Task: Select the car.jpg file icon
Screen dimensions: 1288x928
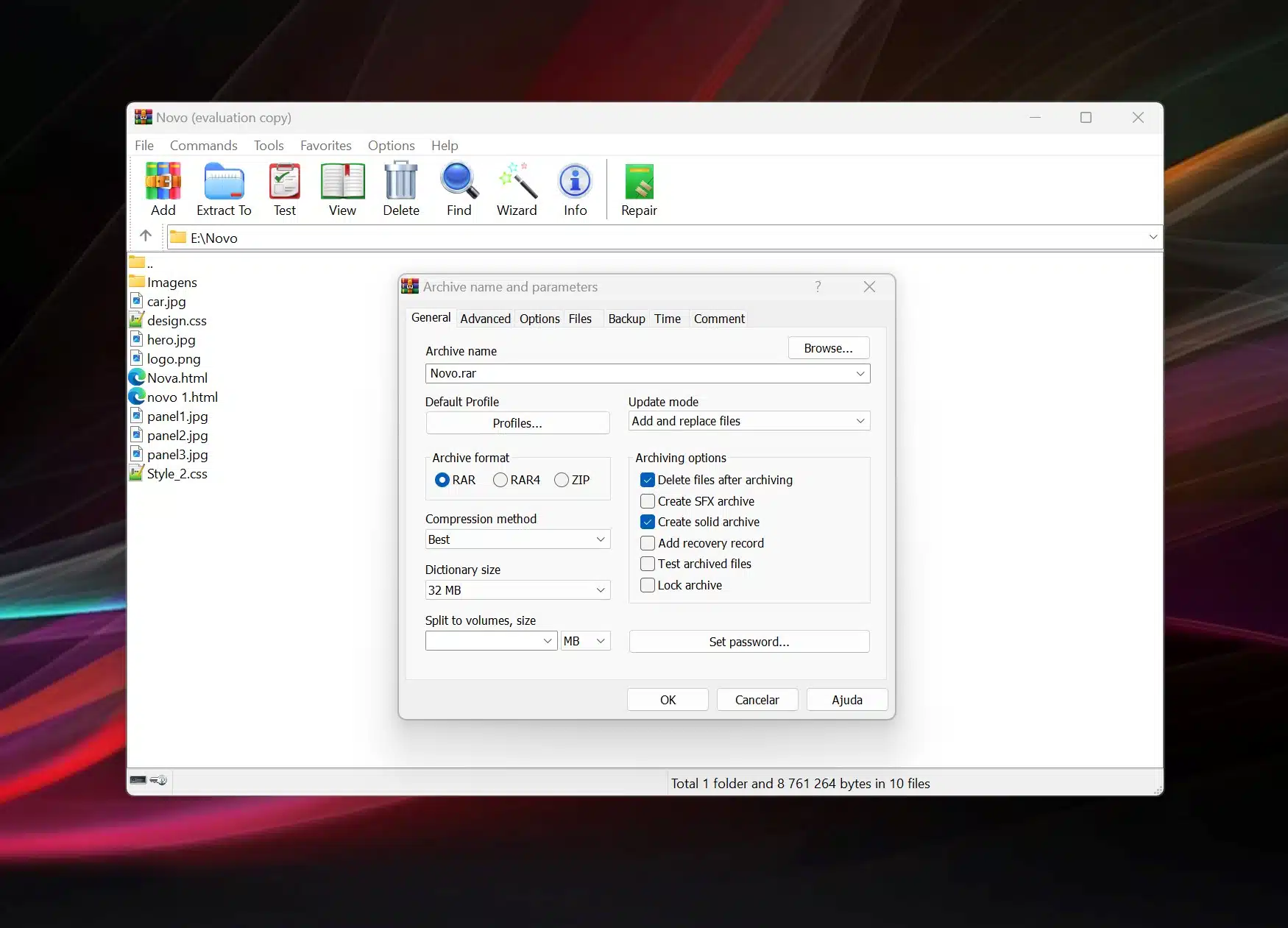Action: (136, 300)
